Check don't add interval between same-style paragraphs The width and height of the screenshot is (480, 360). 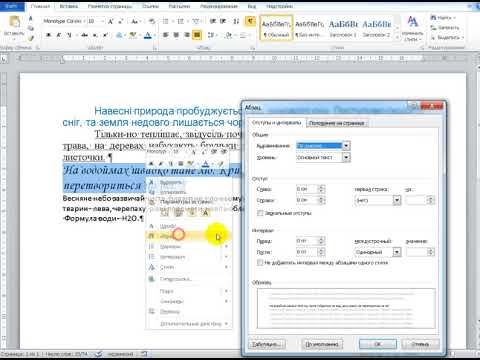[x=260, y=263]
